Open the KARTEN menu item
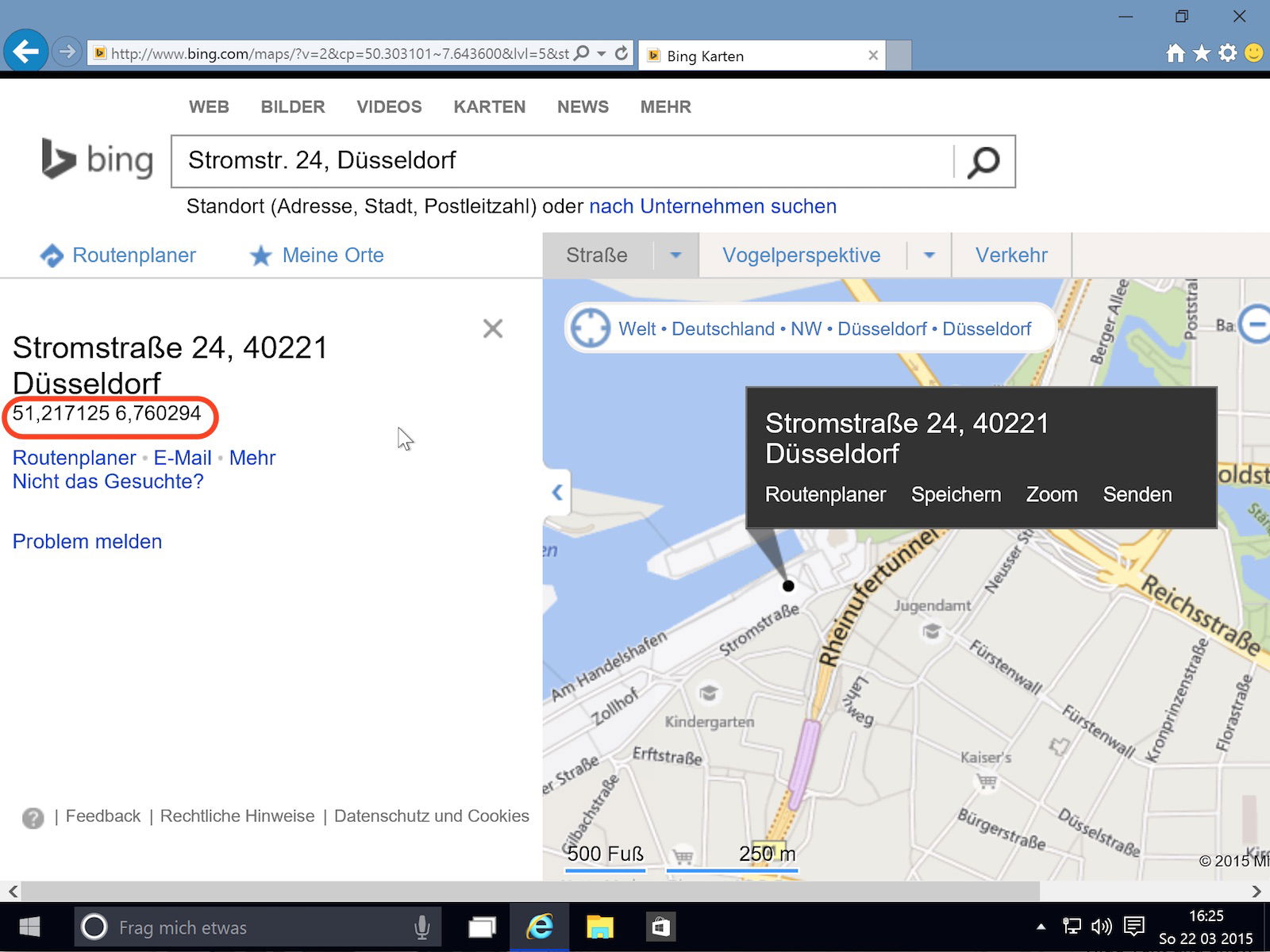Screen dimensions: 1270x952 pos(490,107)
